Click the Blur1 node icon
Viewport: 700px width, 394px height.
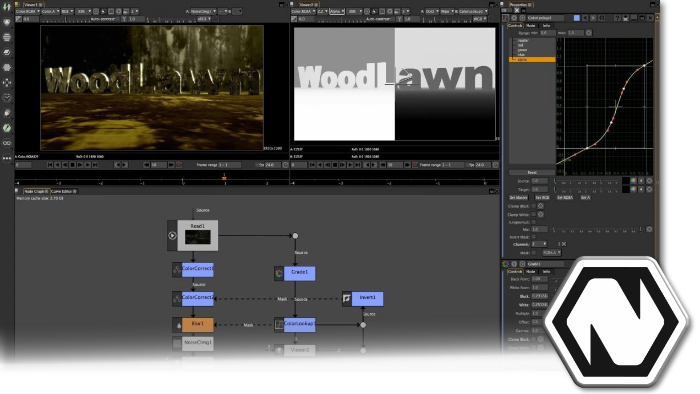coord(178,325)
